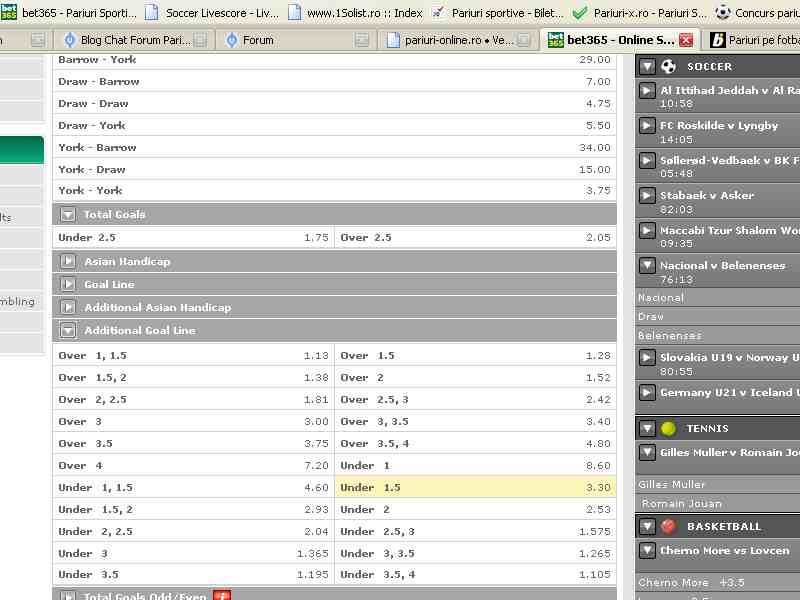Collapse the BASKETBALL live panel arrow

(647, 526)
